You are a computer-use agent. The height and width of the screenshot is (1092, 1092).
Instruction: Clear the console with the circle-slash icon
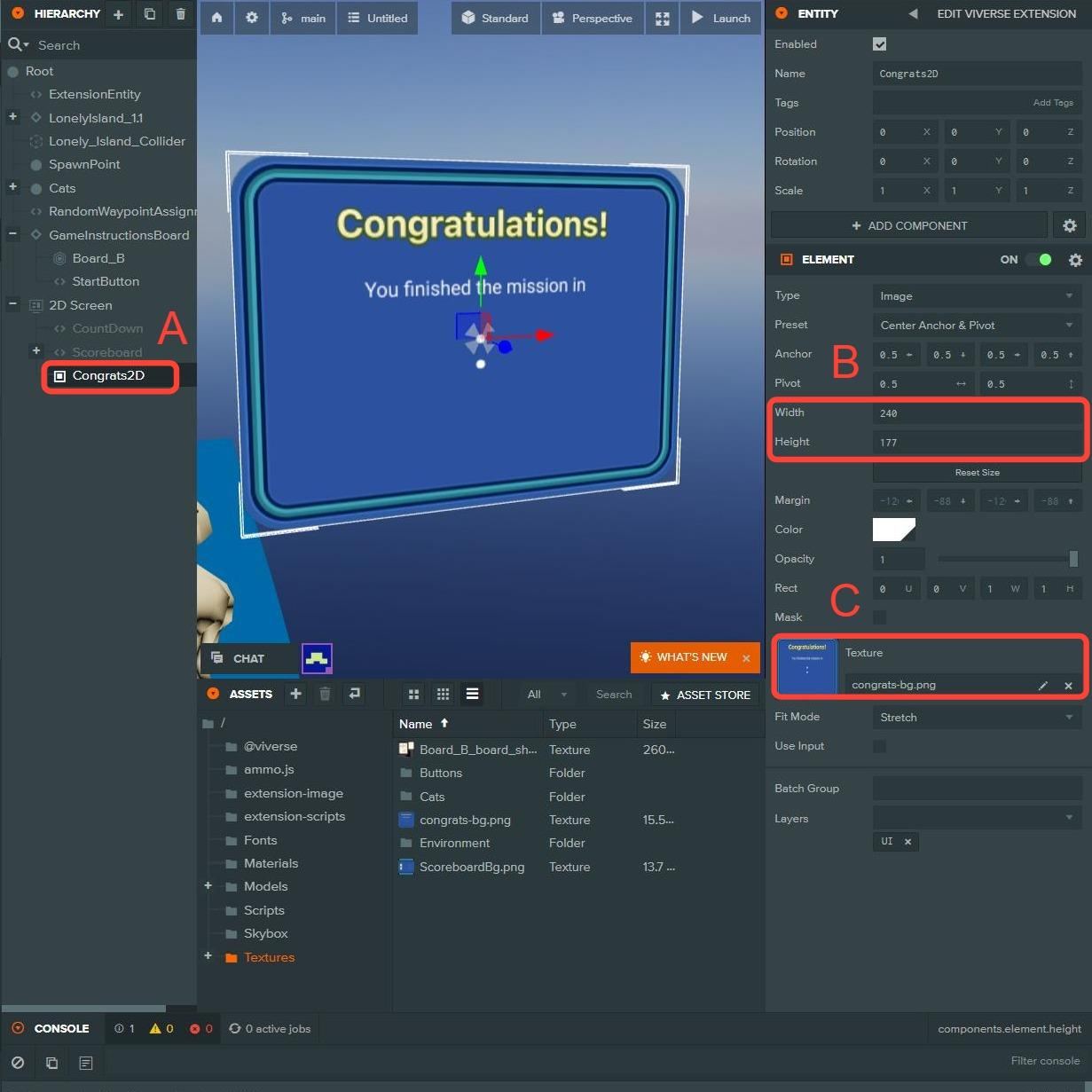[x=18, y=1062]
